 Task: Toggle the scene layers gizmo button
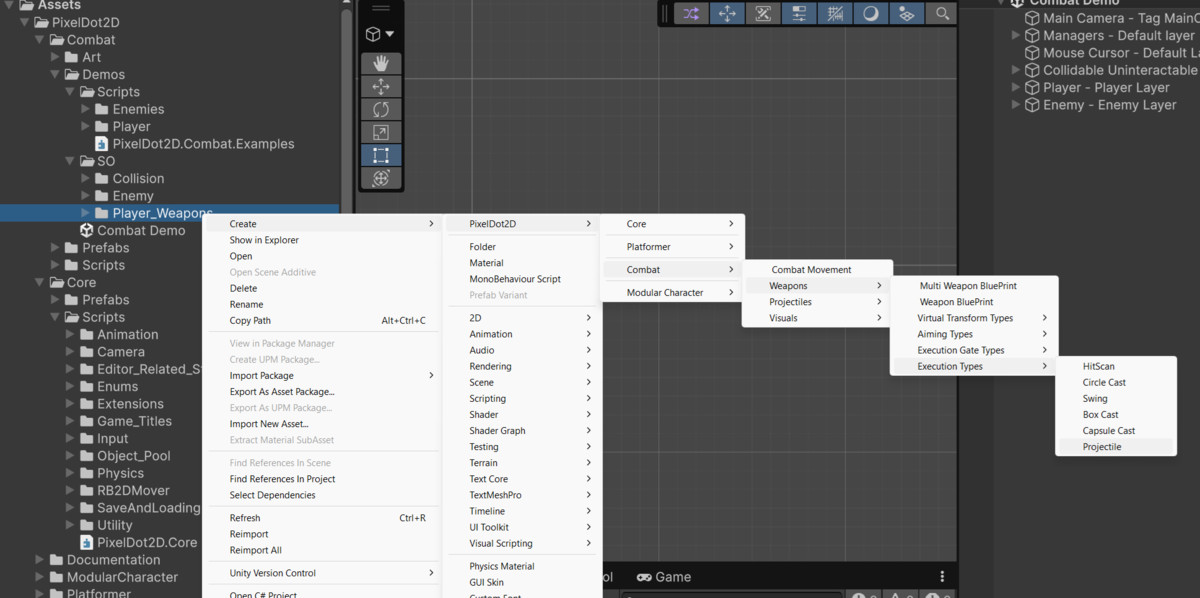pos(906,13)
